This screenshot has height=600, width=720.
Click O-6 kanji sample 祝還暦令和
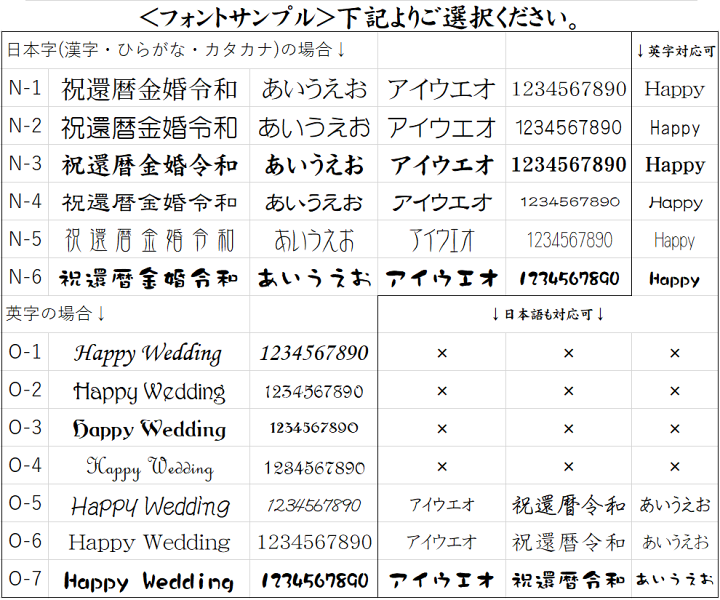569,543
